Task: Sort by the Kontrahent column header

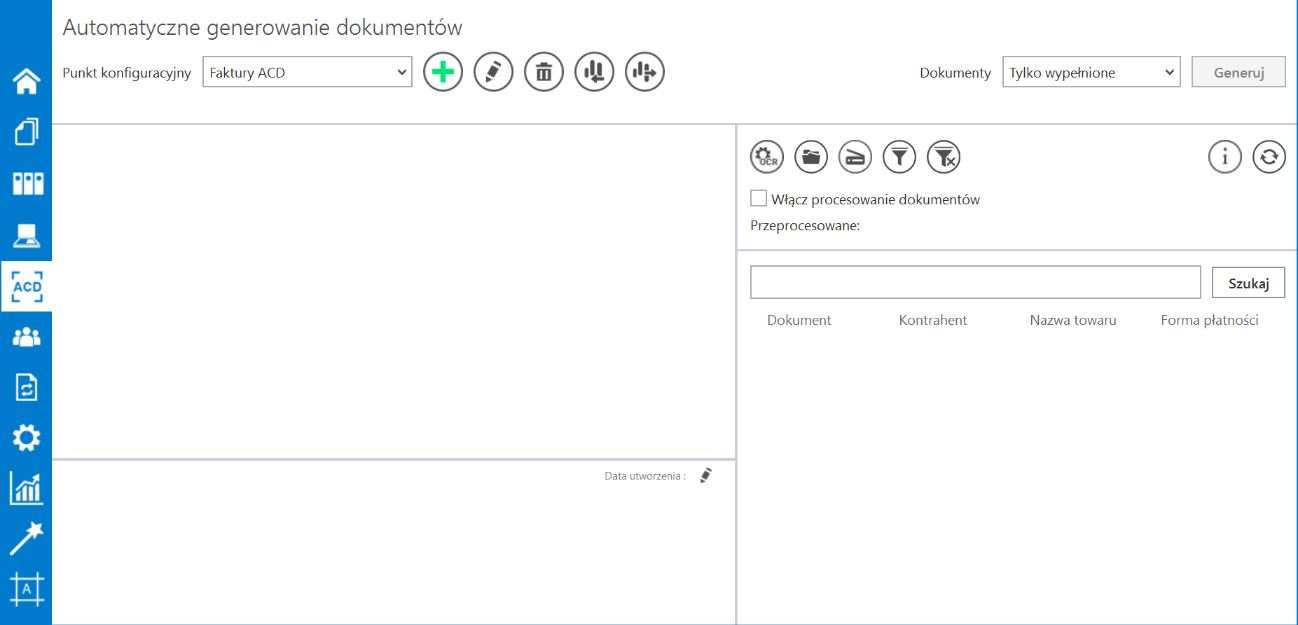Action: point(933,320)
